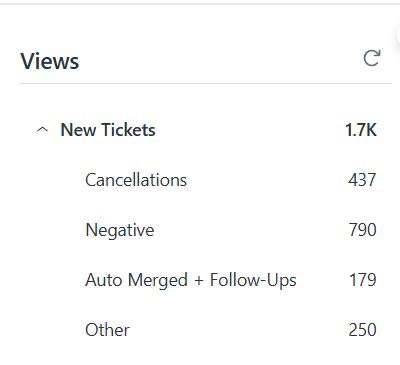Click the Views panel heading
Viewport: 400px width, 365px height.
(50, 61)
